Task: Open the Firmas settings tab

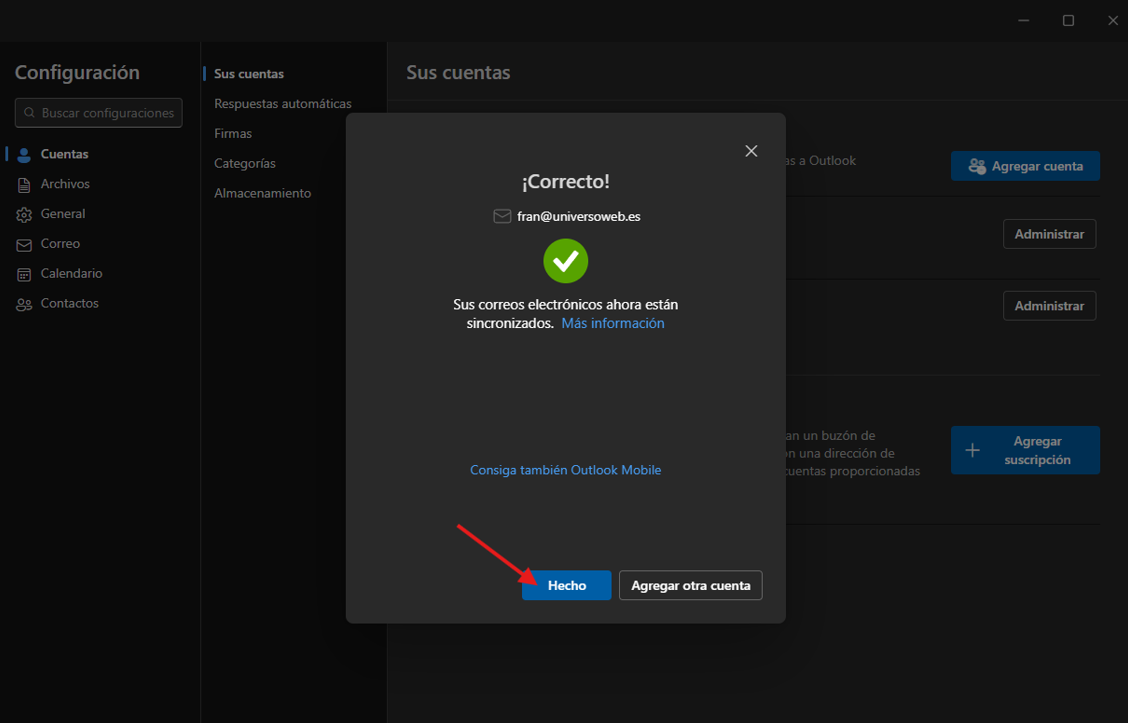Action: tap(233, 134)
